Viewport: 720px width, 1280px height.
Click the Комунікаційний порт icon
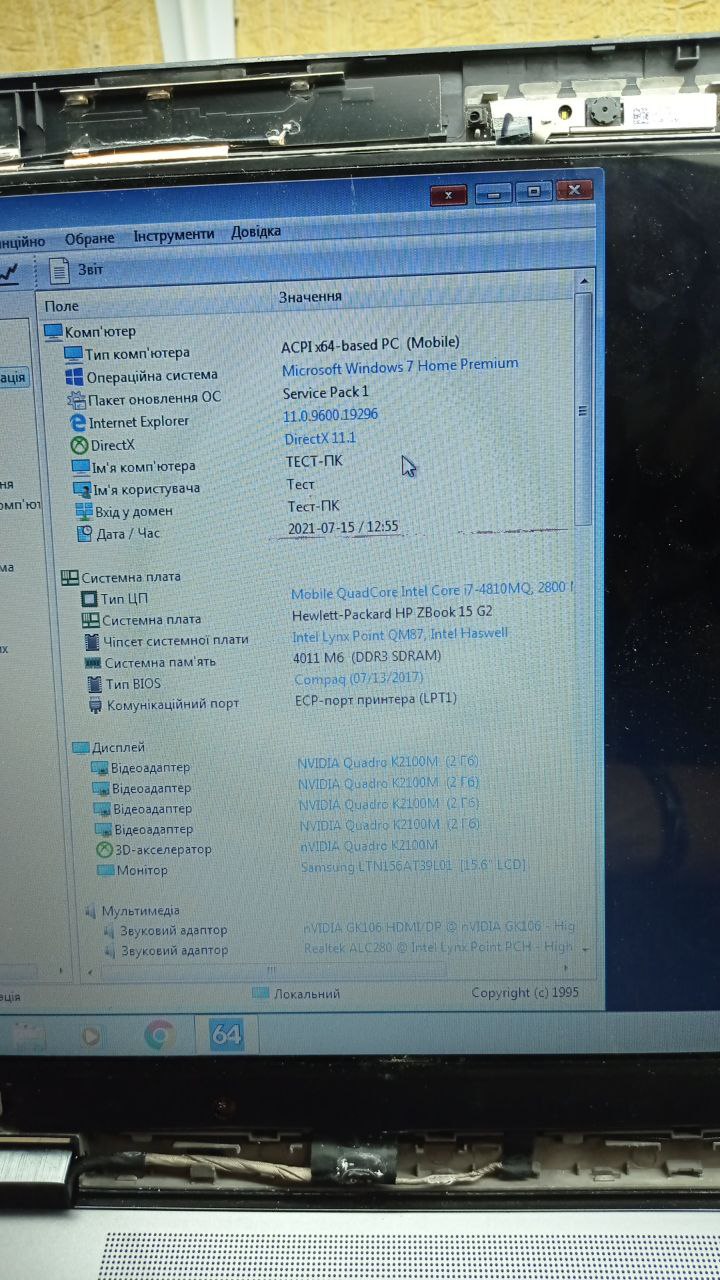click(95, 705)
